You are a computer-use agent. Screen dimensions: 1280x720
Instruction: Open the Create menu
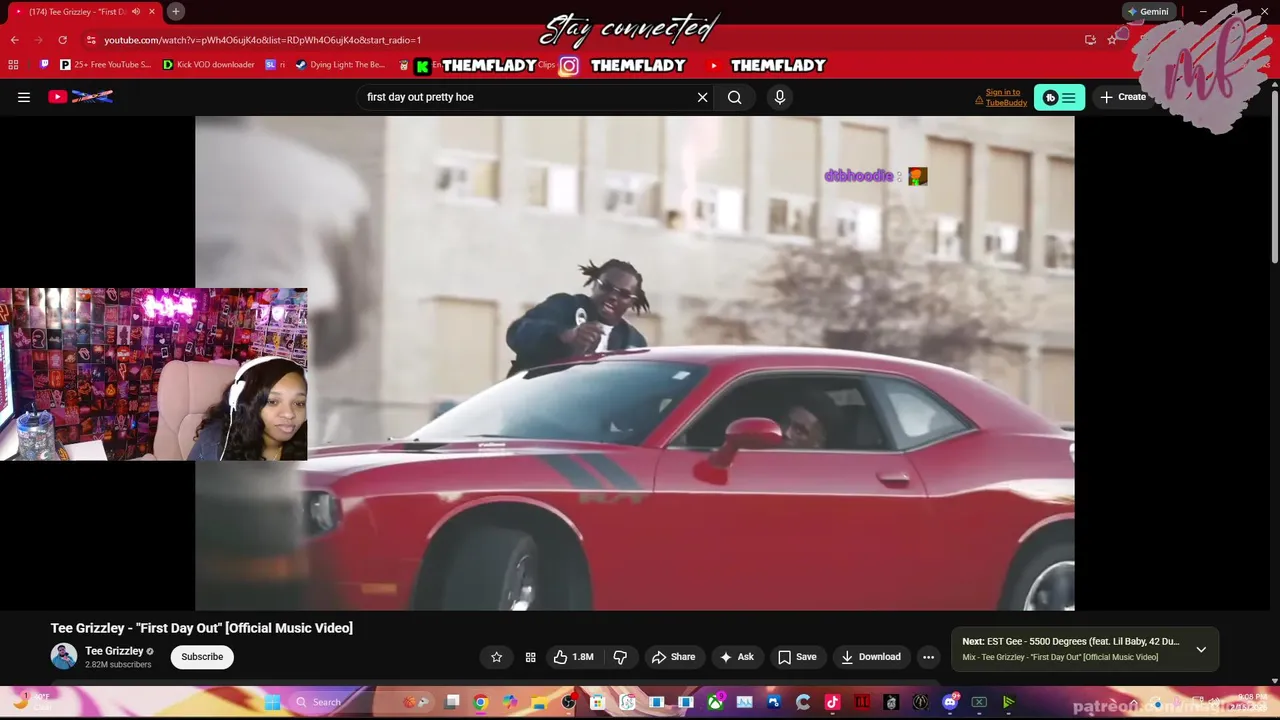tap(1123, 97)
